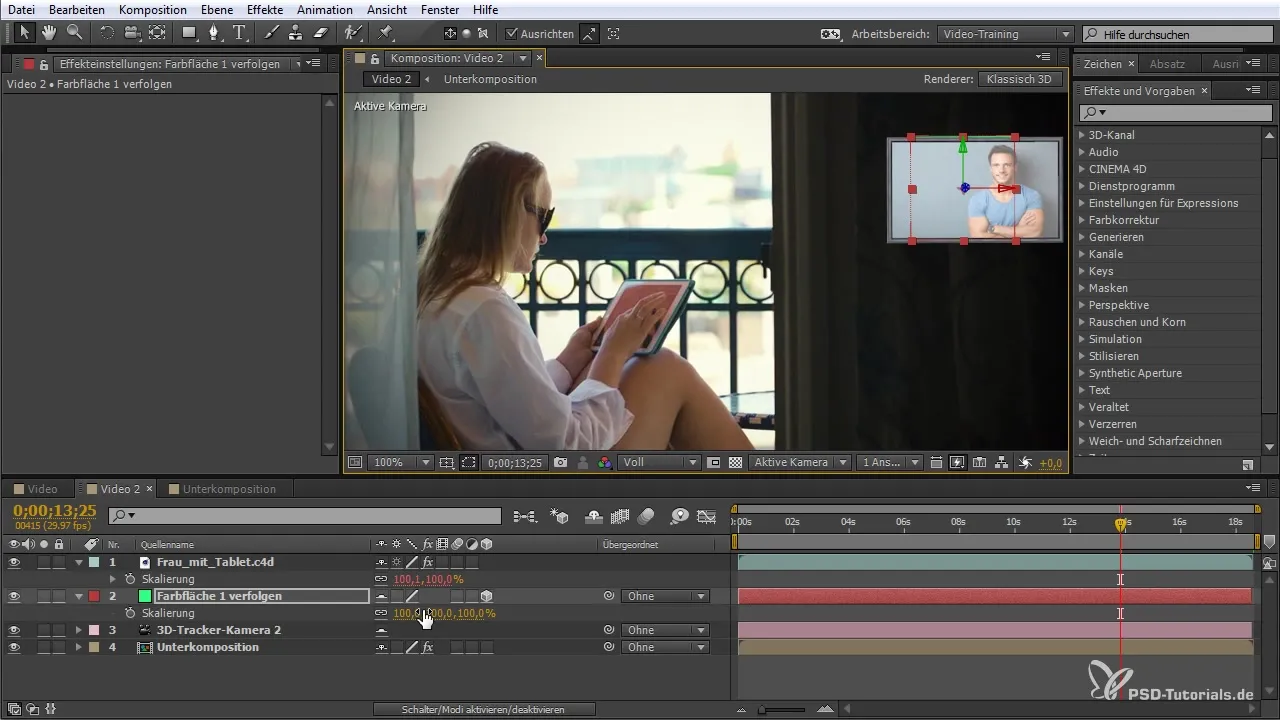Hide the Unterkomposition layer
1280x720 pixels.
click(x=14, y=647)
